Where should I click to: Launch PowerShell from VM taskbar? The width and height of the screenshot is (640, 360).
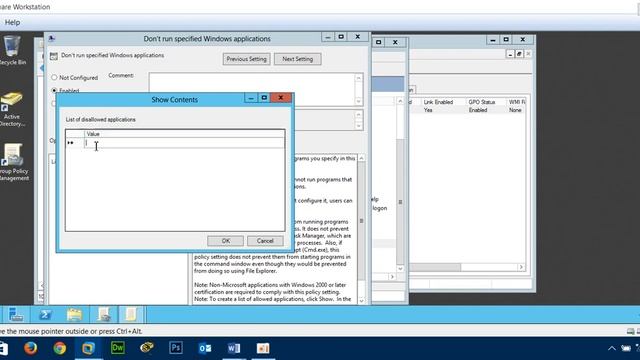point(45,315)
